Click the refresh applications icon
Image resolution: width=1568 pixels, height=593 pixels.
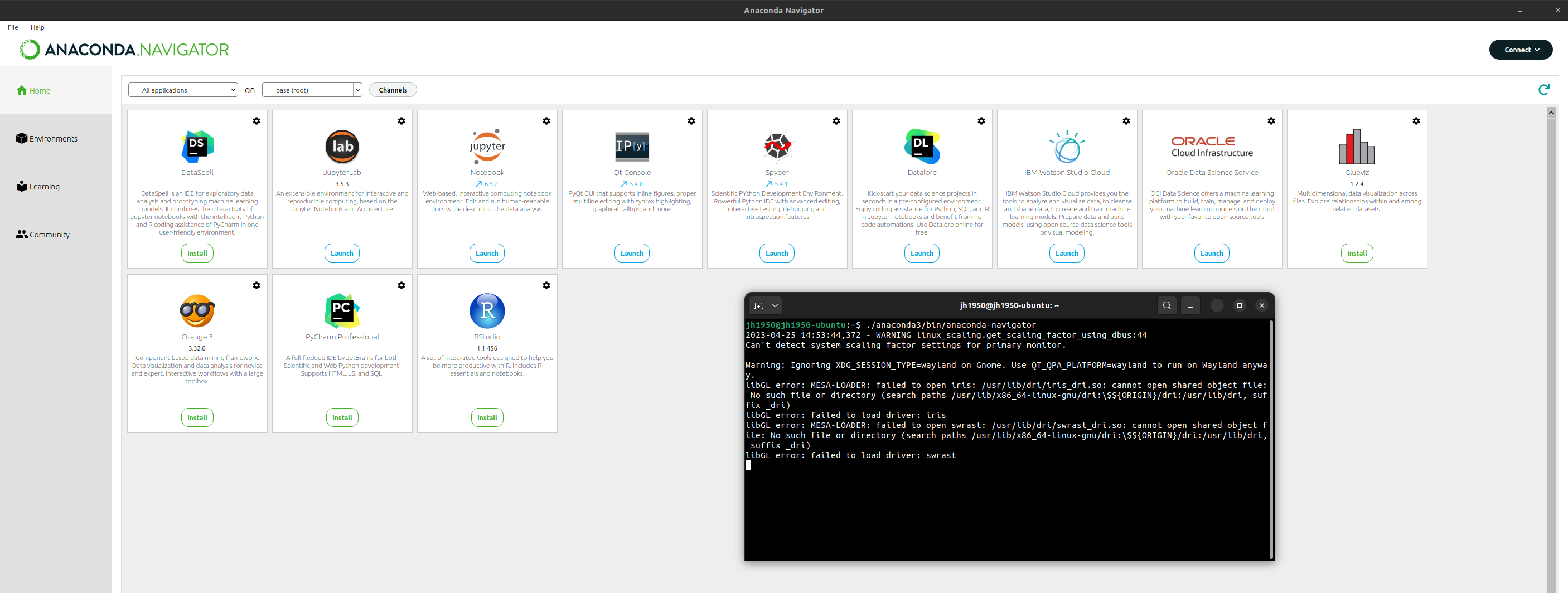point(1543,89)
